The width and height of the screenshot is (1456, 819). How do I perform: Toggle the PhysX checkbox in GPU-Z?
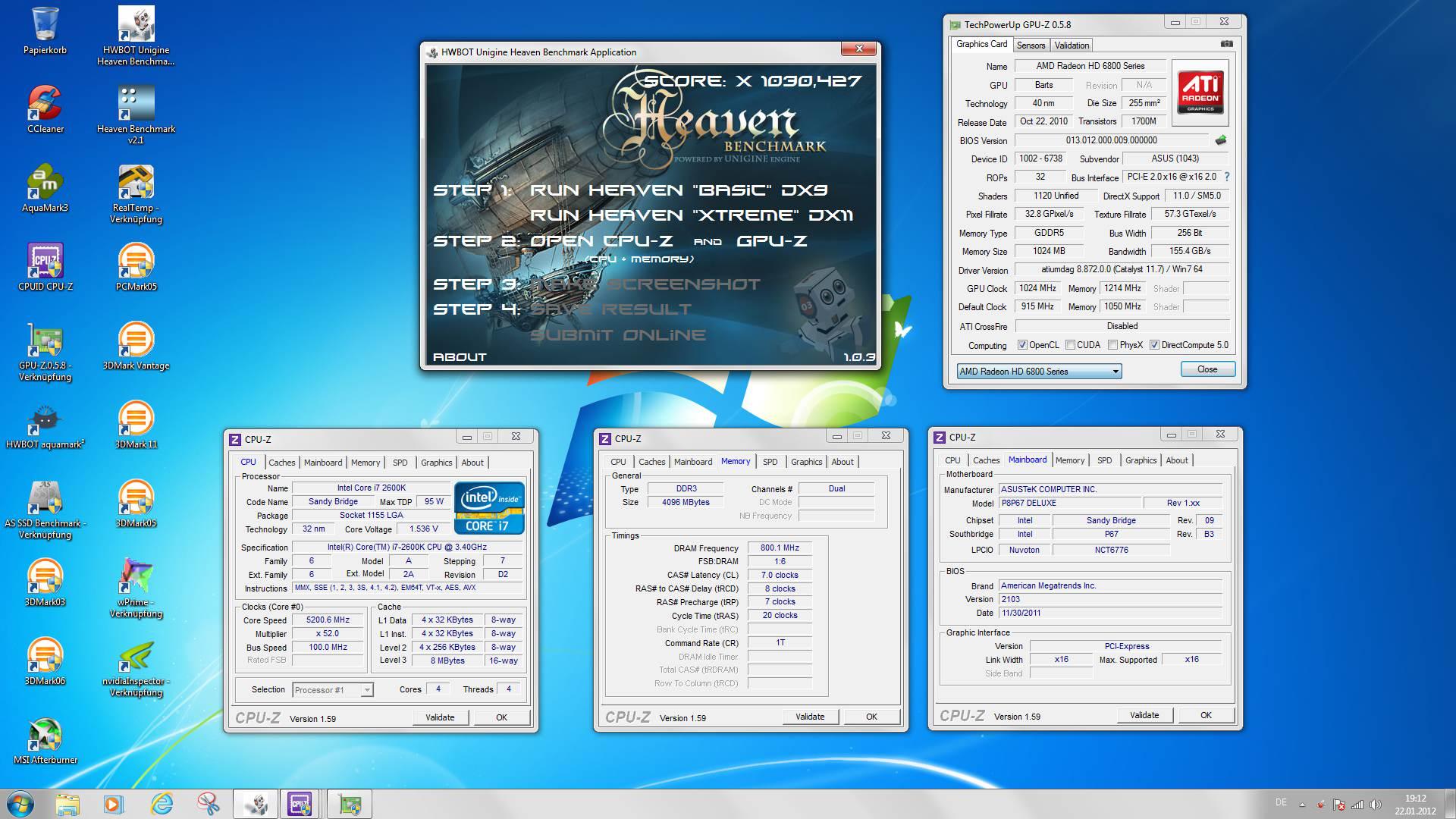pyautogui.click(x=1112, y=345)
